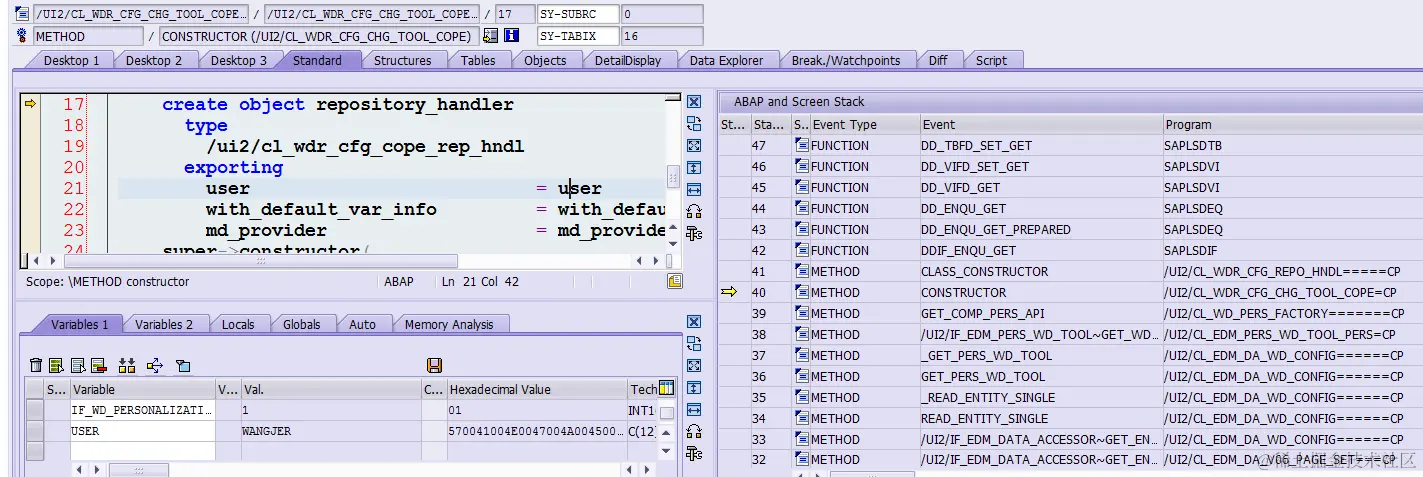Click save icon in Variables toolbar
1423x477 pixels.
(434, 366)
